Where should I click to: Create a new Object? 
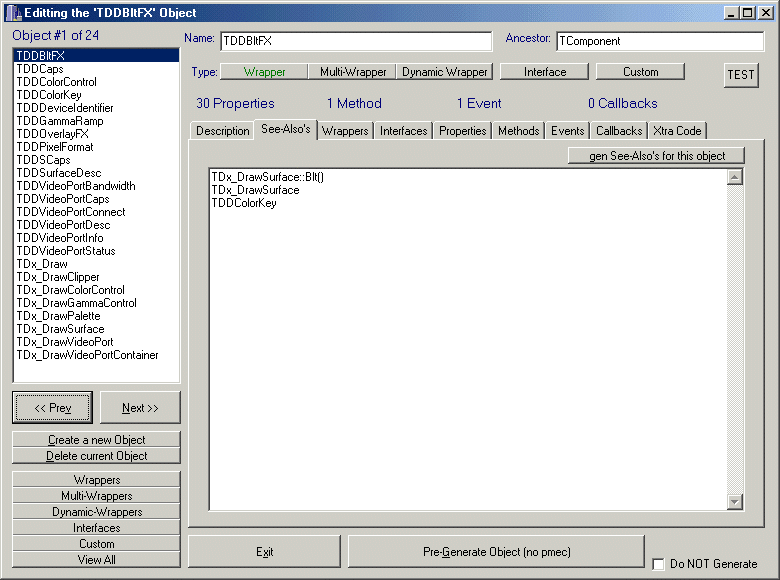(x=96, y=440)
